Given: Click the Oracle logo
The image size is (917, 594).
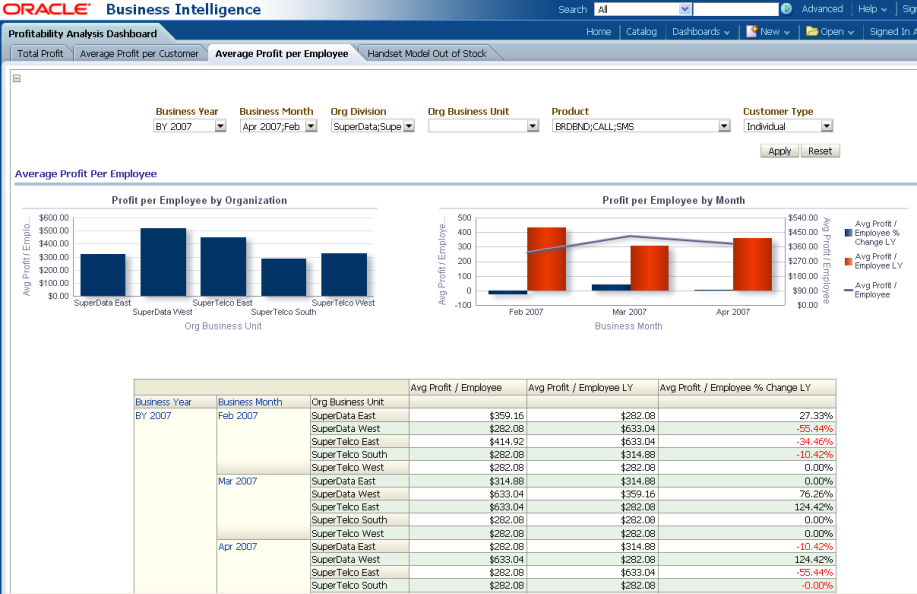Looking at the screenshot, I should 47,9.
